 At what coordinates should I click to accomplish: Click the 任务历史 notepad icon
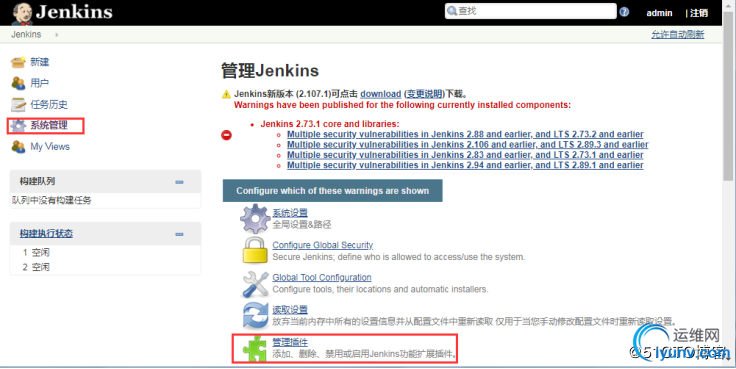[x=18, y=104]
